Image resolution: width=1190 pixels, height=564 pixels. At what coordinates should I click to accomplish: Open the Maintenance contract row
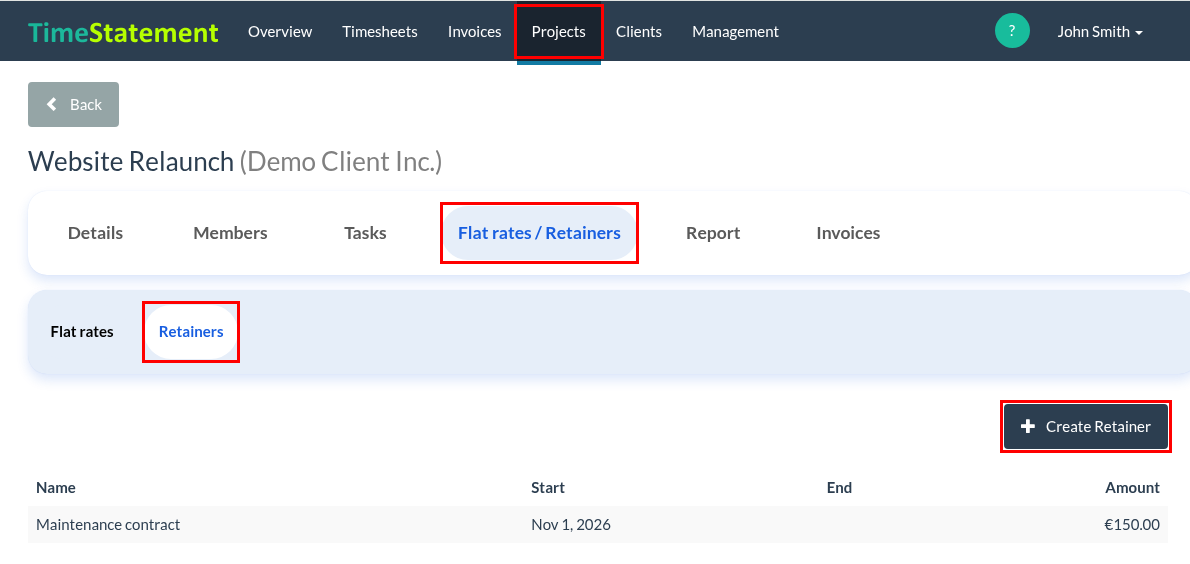point(598,525)
